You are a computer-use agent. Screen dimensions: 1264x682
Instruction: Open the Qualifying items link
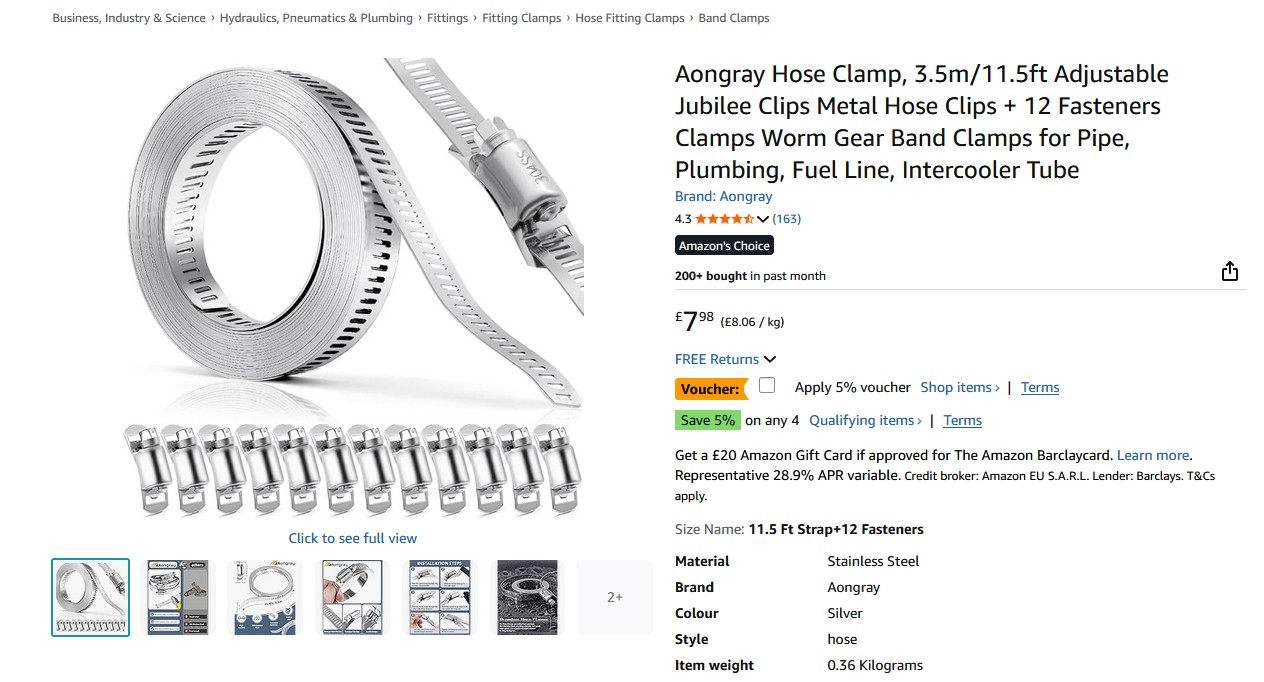[866, 420]
